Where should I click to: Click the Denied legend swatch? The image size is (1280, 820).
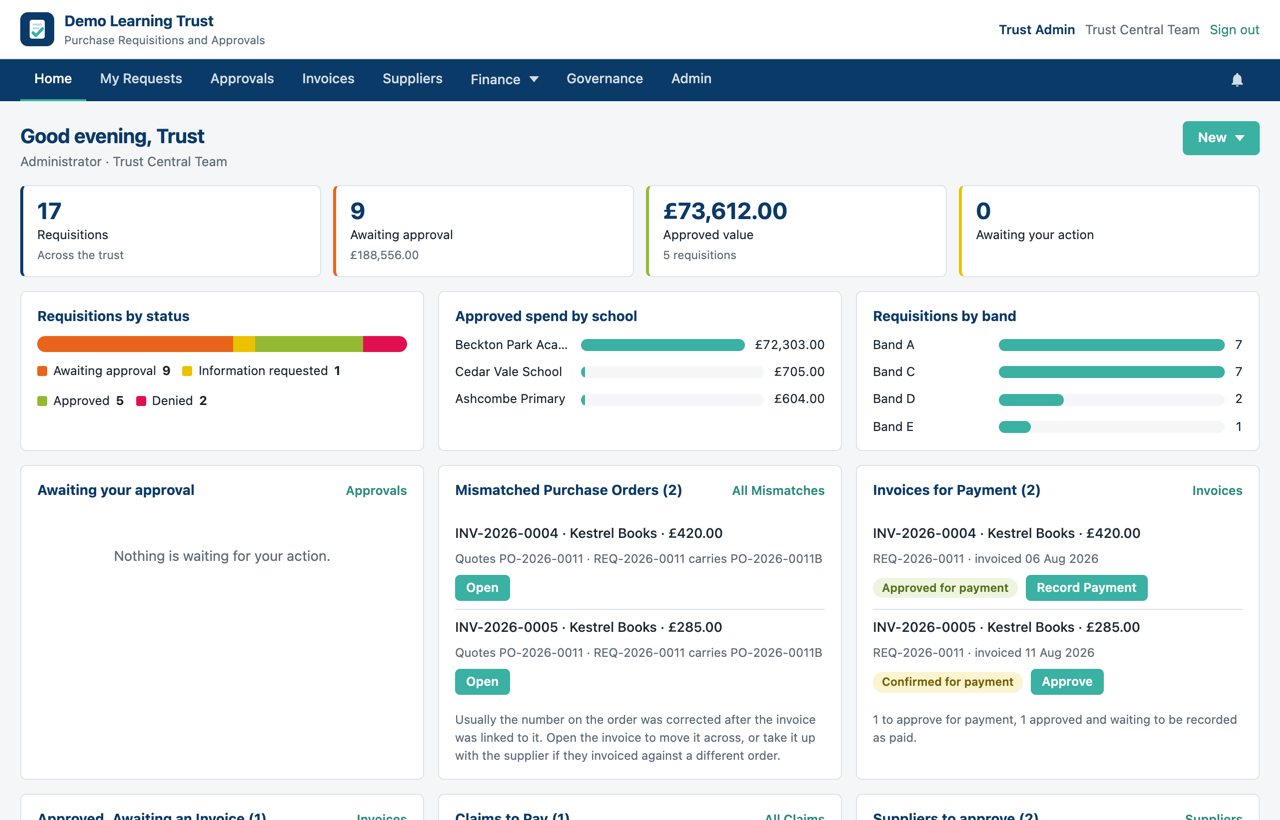(x=141, y=401)
